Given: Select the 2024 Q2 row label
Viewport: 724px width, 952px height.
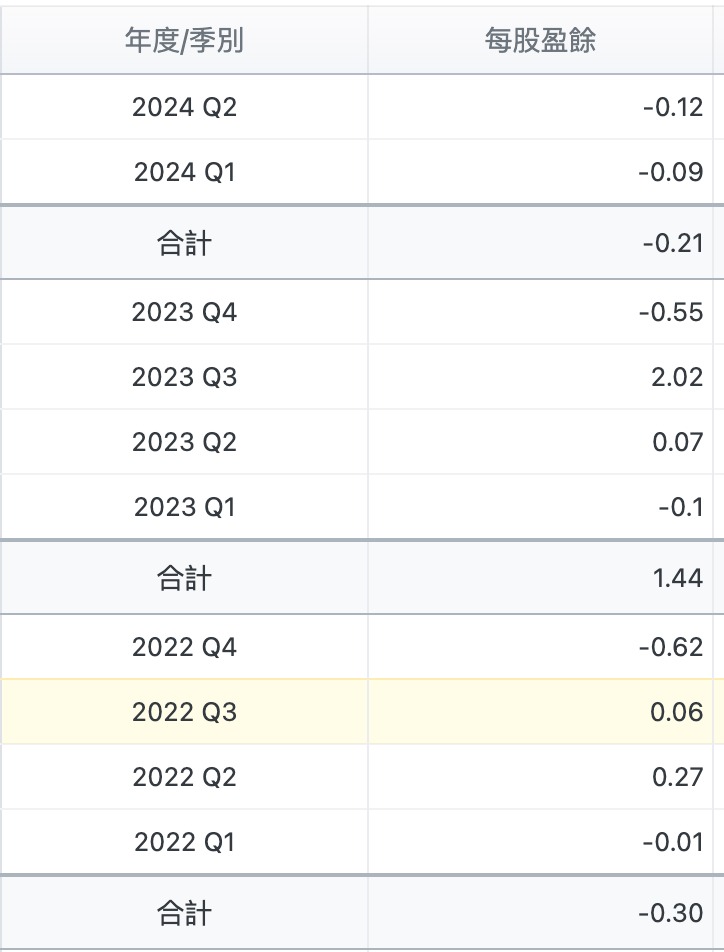Looking at the screenshot, I should coord(184,107).
